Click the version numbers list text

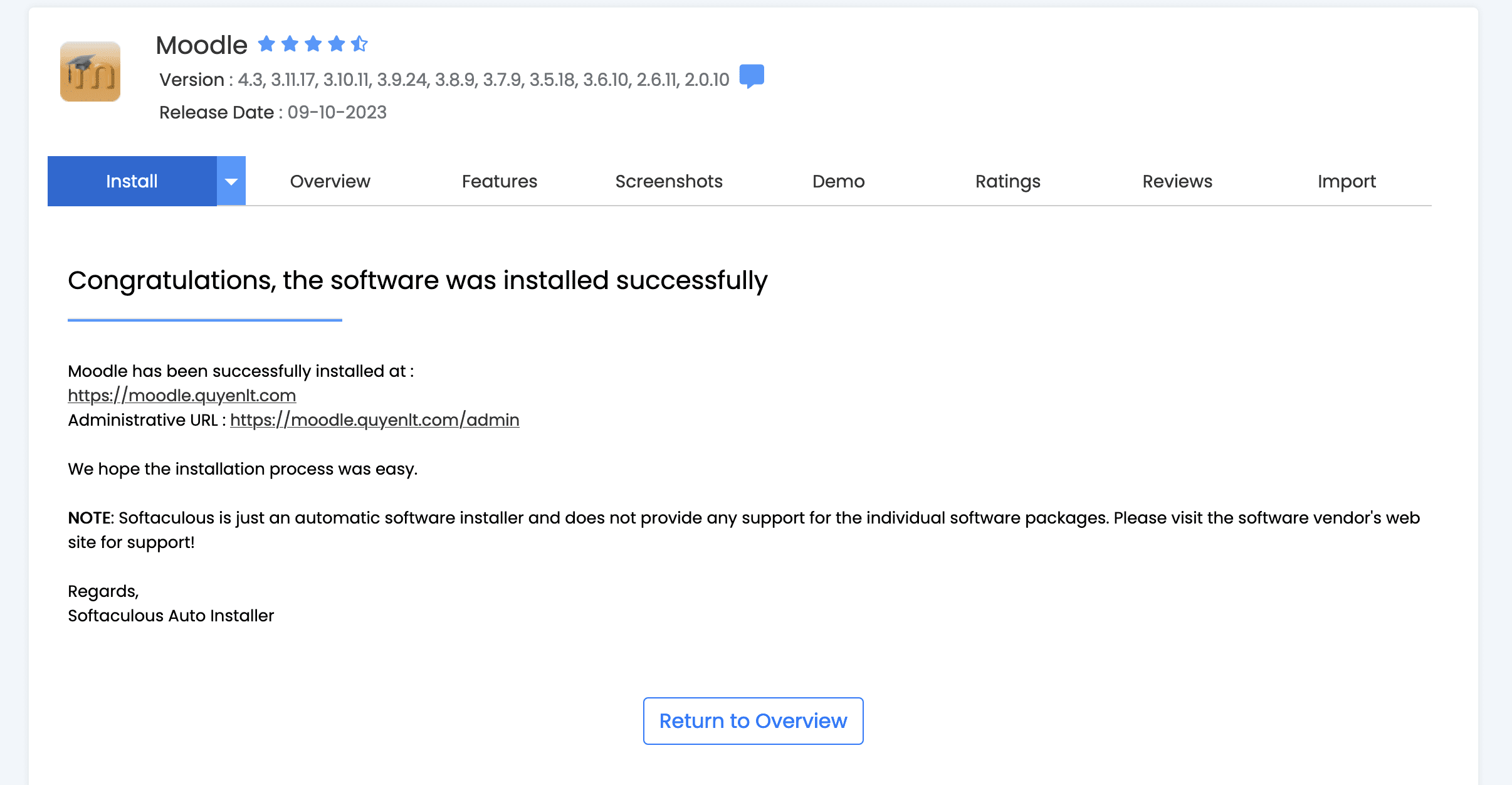pos(483,80)
